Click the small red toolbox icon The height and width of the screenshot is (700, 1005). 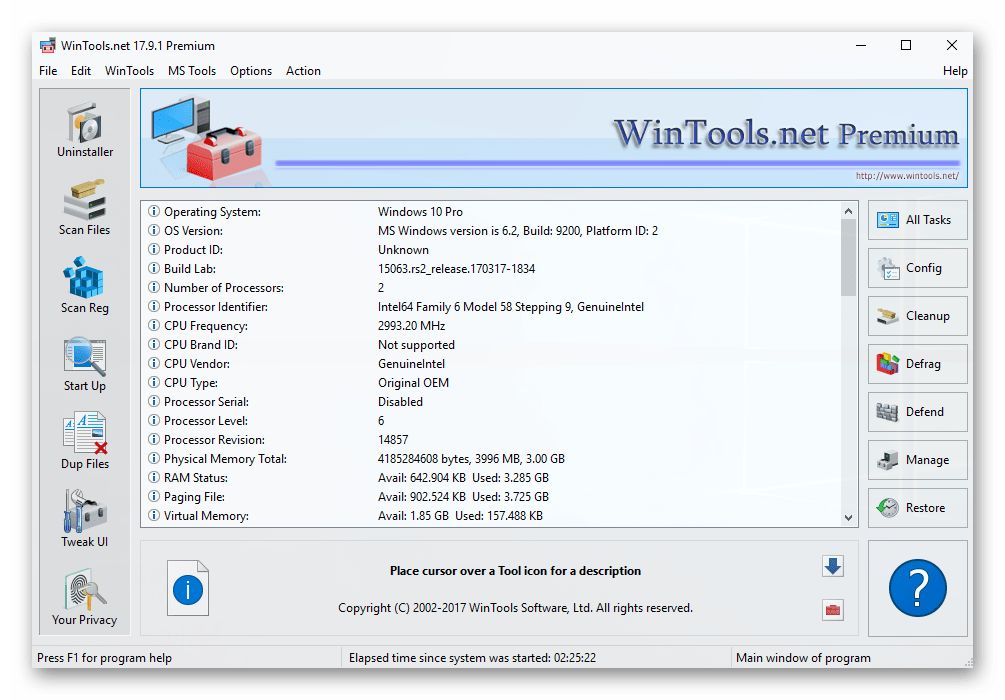pyautogui.click(x=833, y=610)
